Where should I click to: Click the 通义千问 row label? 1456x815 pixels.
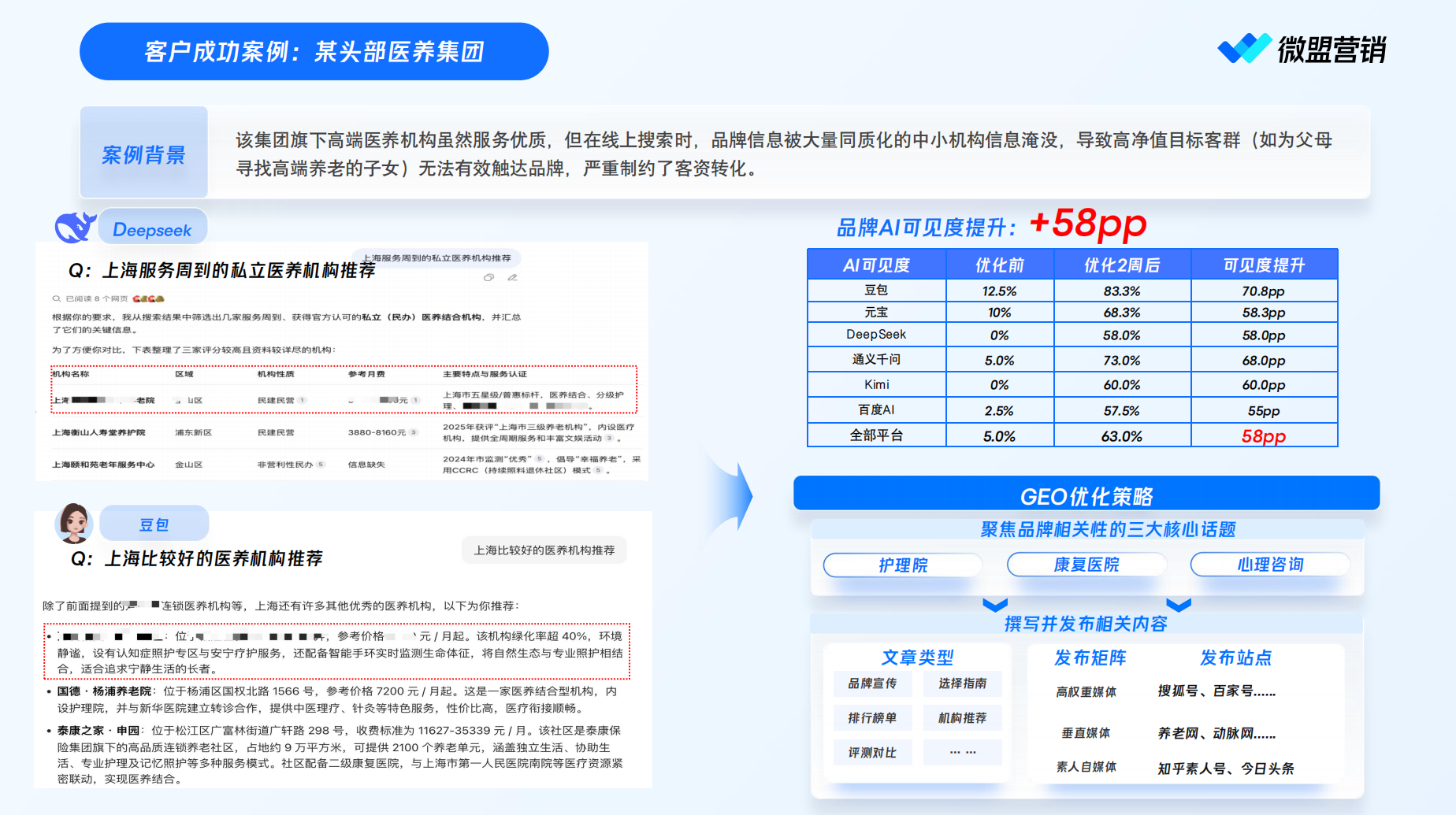click(x=876, y=360)
